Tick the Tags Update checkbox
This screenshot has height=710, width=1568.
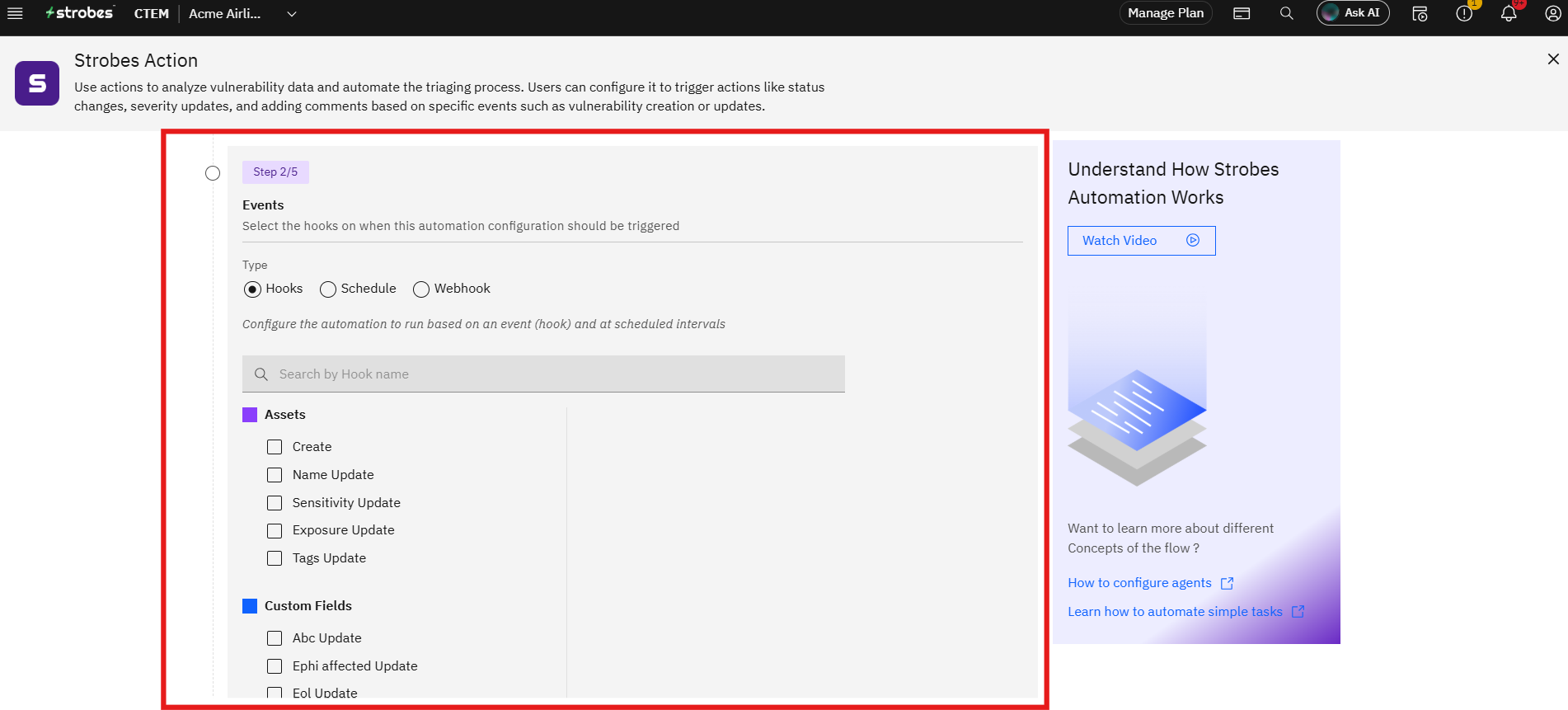pos(275,558)
